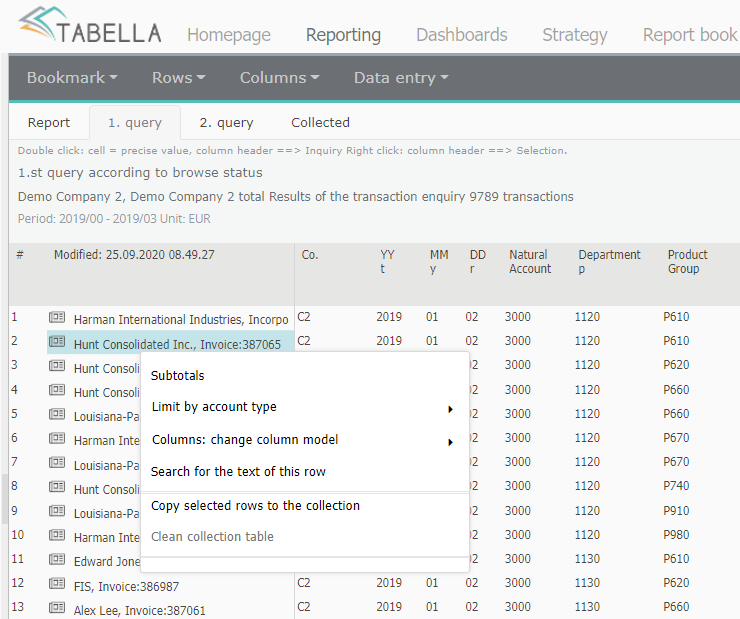Click the Department column header
This screenshot has width=740, height=619.
tap(609, 261)
